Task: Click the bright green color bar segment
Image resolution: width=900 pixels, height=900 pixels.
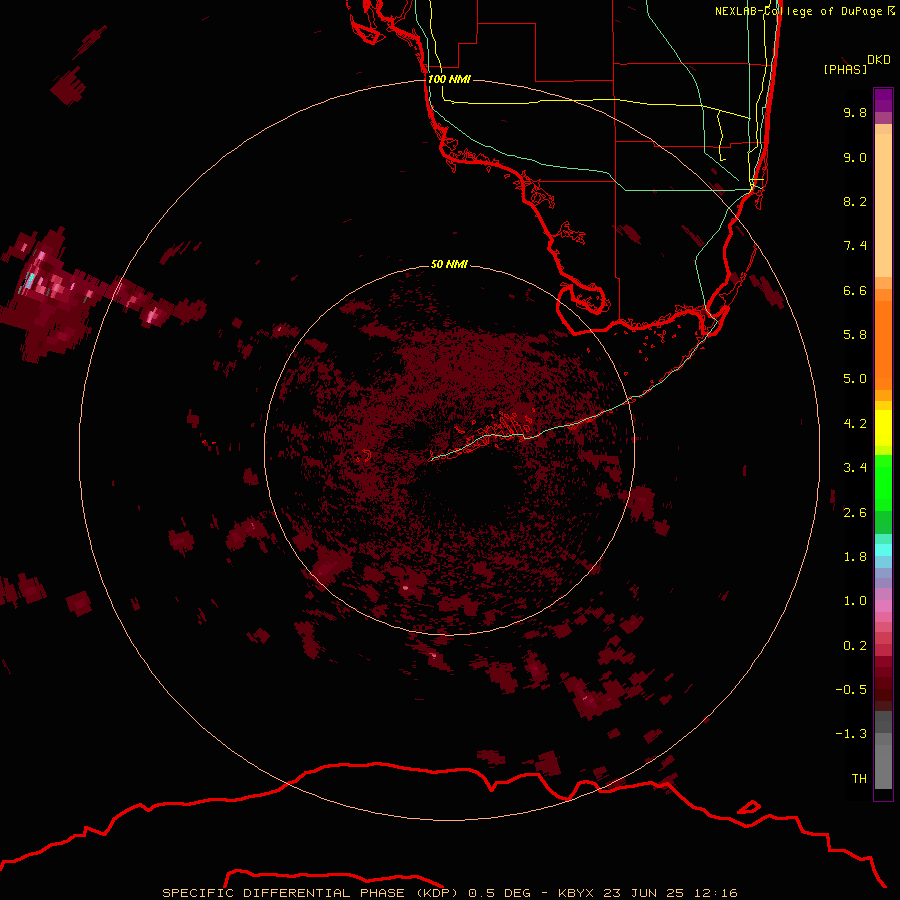Action: [883, 483]
